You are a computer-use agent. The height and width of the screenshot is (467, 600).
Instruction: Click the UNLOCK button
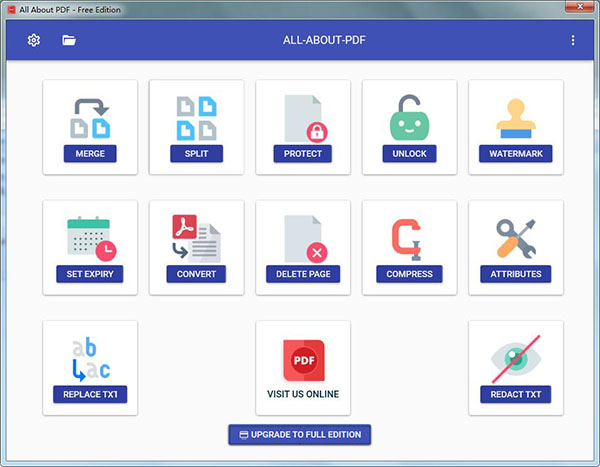tap(409, 153)
